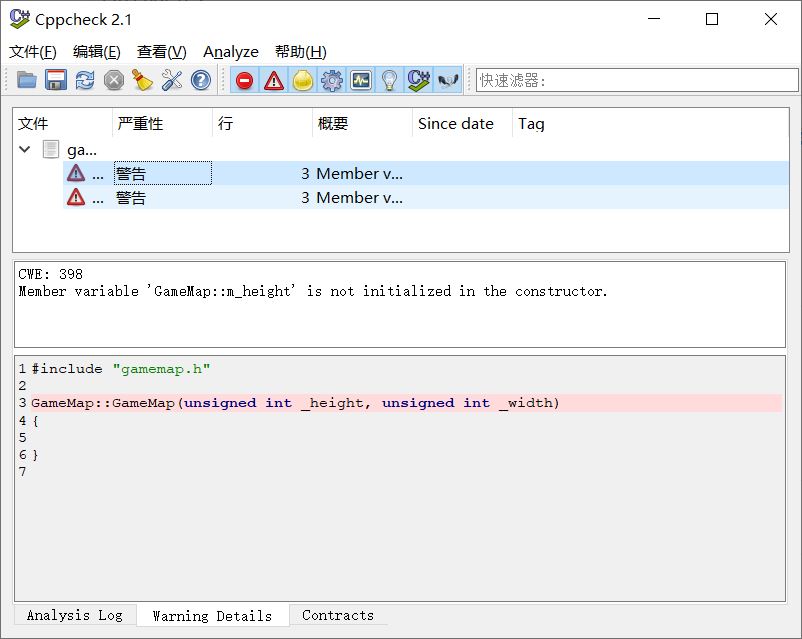Open the 查看(V) menu

162,52
